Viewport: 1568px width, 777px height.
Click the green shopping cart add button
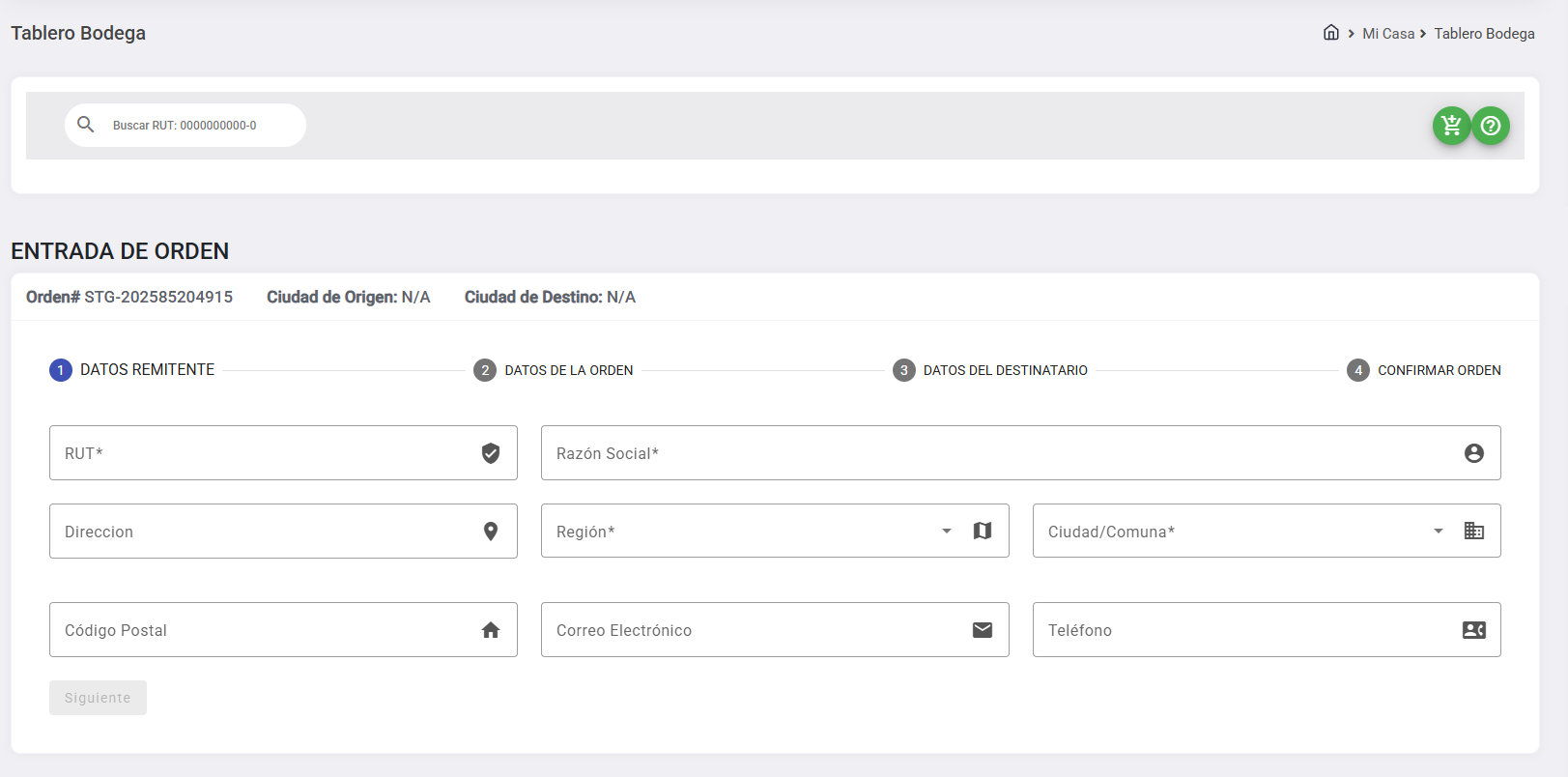[1451, 126]
